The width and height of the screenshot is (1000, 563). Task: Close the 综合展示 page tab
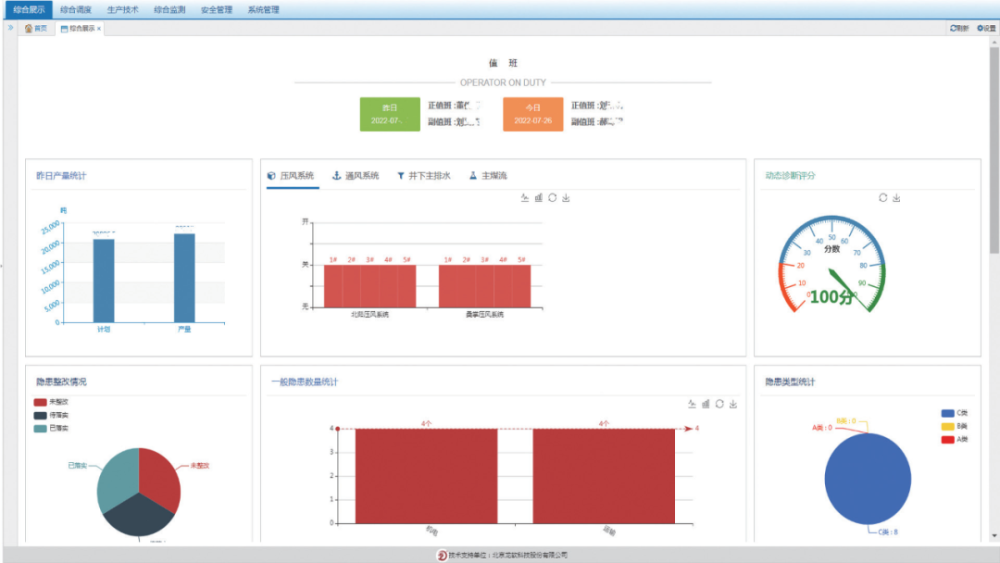pyautogui.click(x=99, y=29)
